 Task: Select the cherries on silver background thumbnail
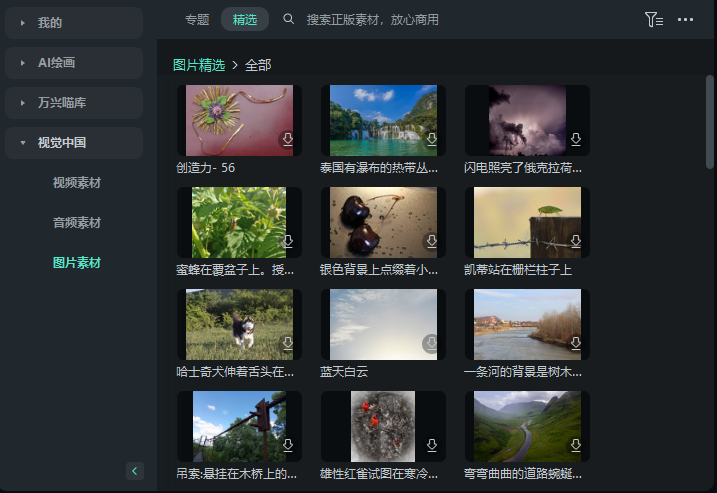tap(383, 222)
